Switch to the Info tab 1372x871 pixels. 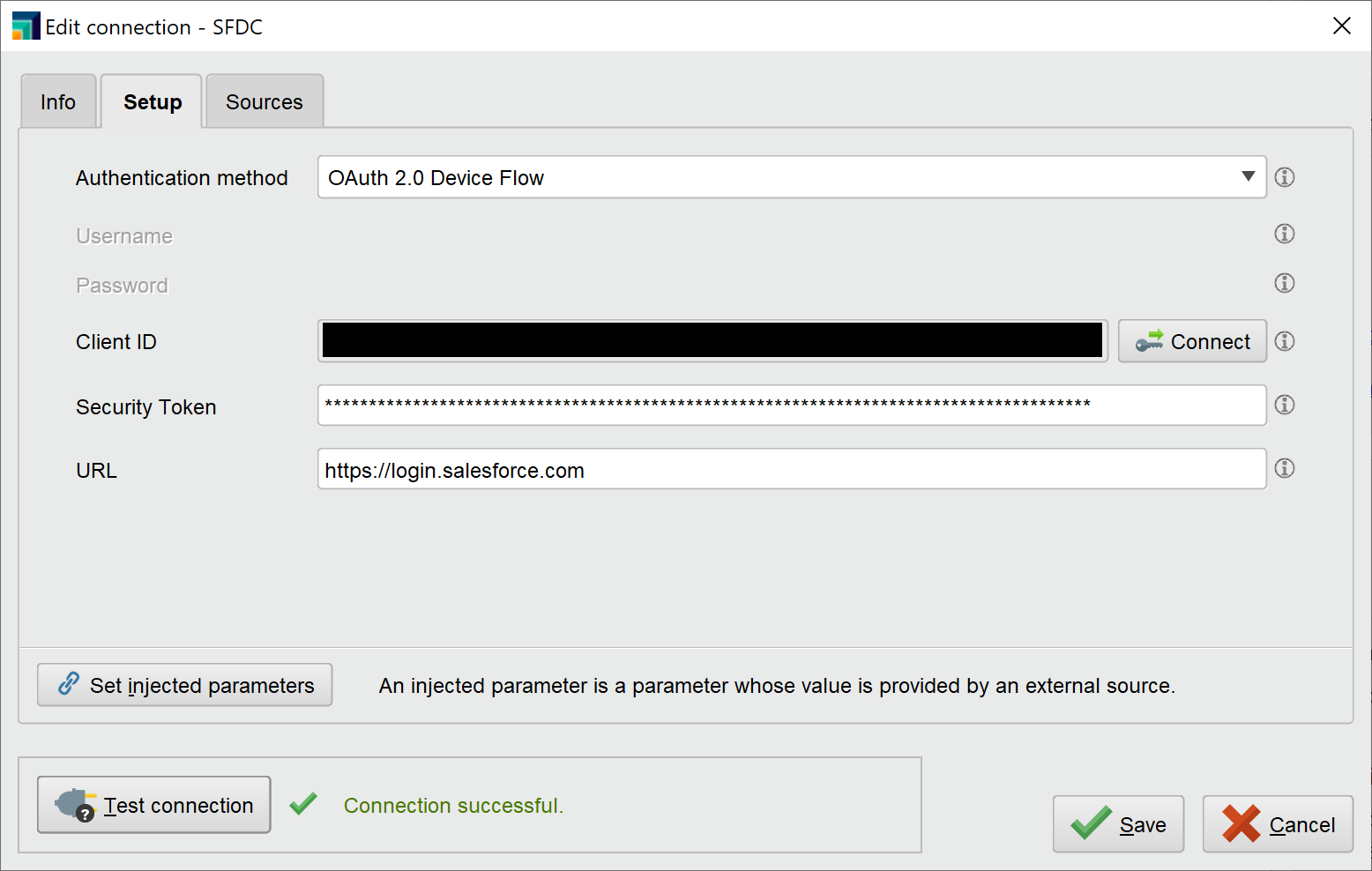pos(57,101)
